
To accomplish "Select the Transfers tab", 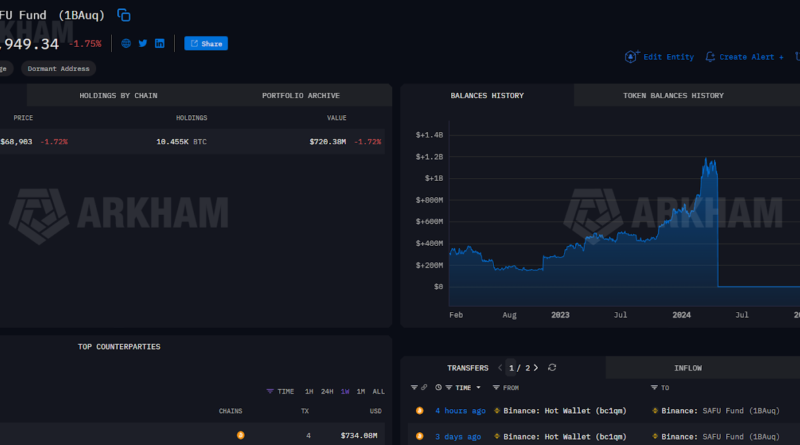I will click(x=468, y=368).
